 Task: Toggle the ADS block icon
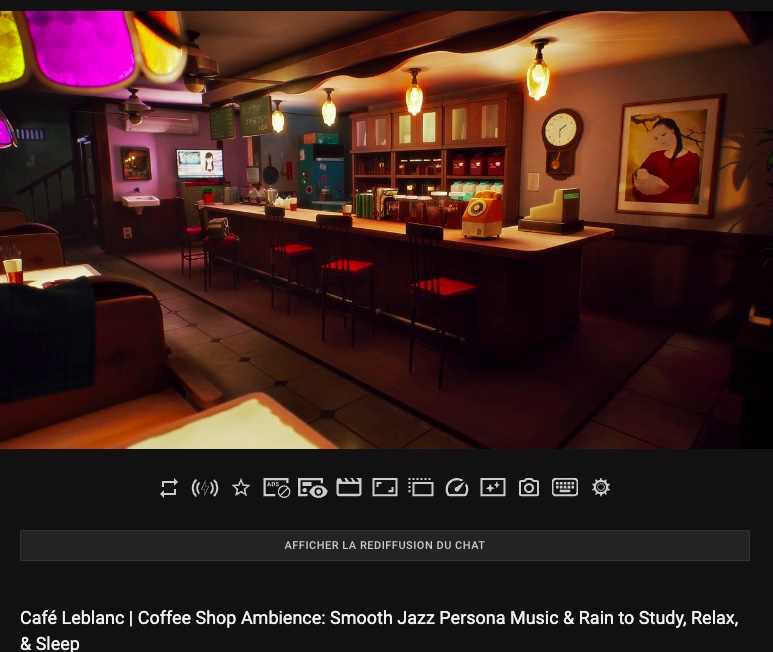click(x=277, y=488)
